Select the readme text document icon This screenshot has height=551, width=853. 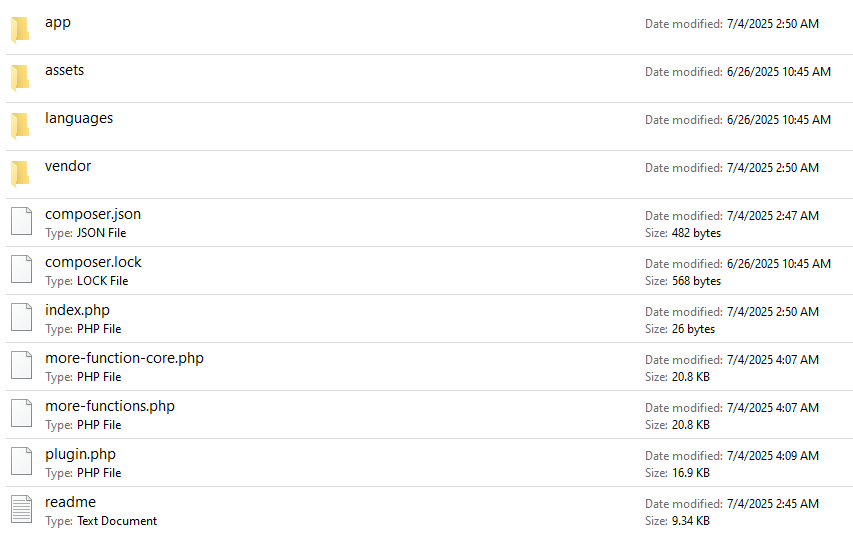[21, 509]
